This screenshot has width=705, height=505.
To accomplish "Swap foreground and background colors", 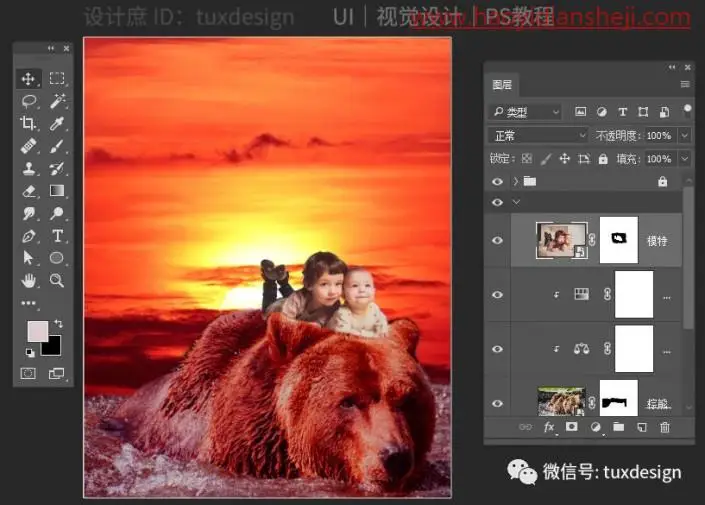I will pyautogui.click(x=58, y=323).
